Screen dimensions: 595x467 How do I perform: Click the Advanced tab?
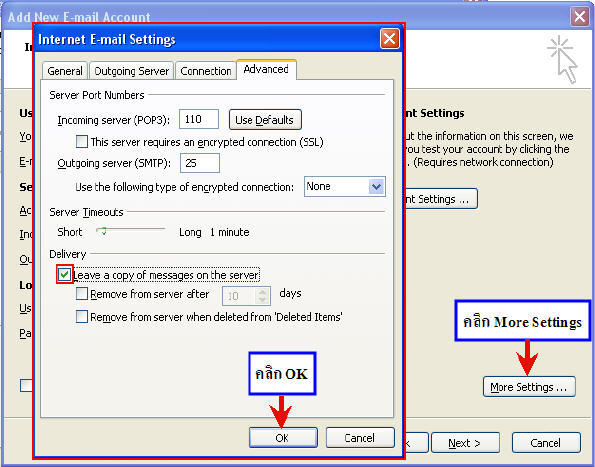click(266, 69)
